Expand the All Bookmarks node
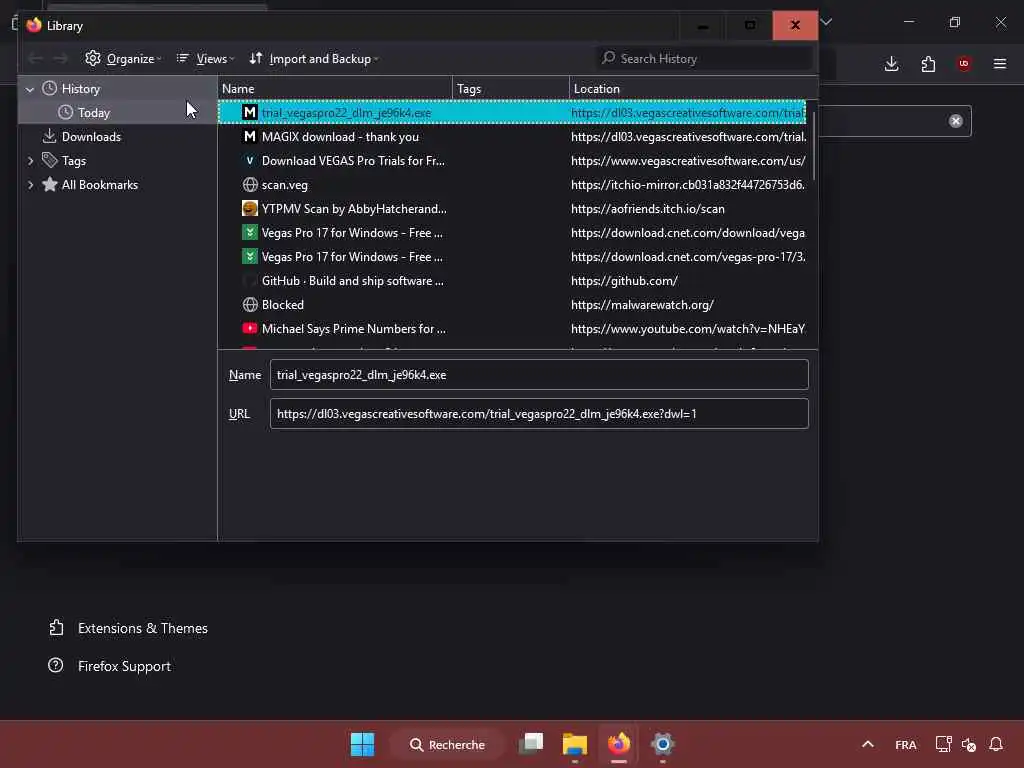The height and width of the screenshot is (768, 1024). (x=30, y=185)
